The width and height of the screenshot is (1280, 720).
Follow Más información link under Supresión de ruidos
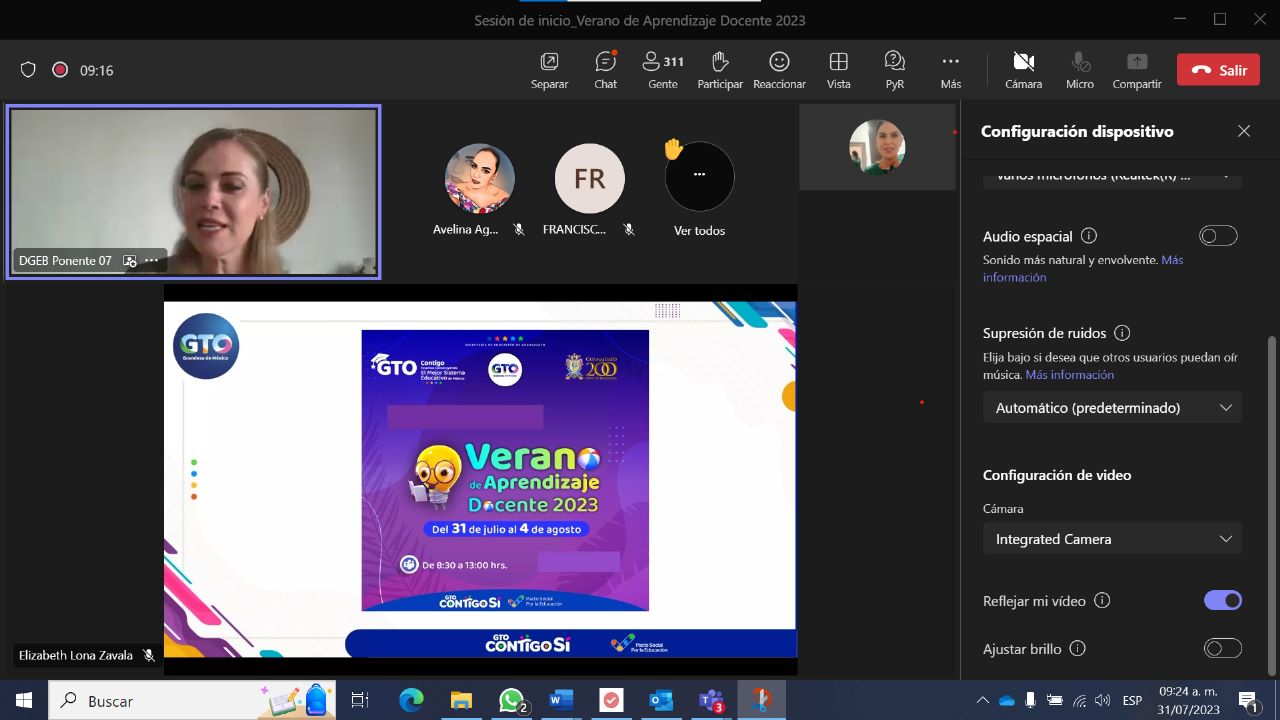tap(1069, 375)
